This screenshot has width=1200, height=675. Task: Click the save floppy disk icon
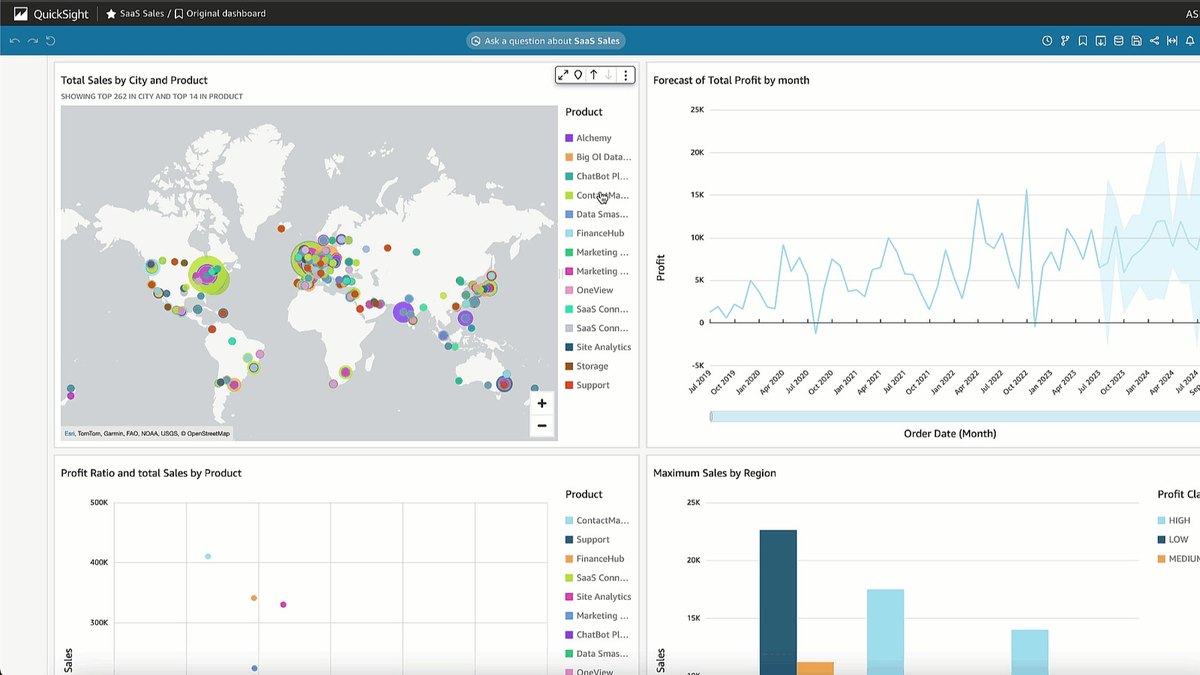pos(1137,41)
